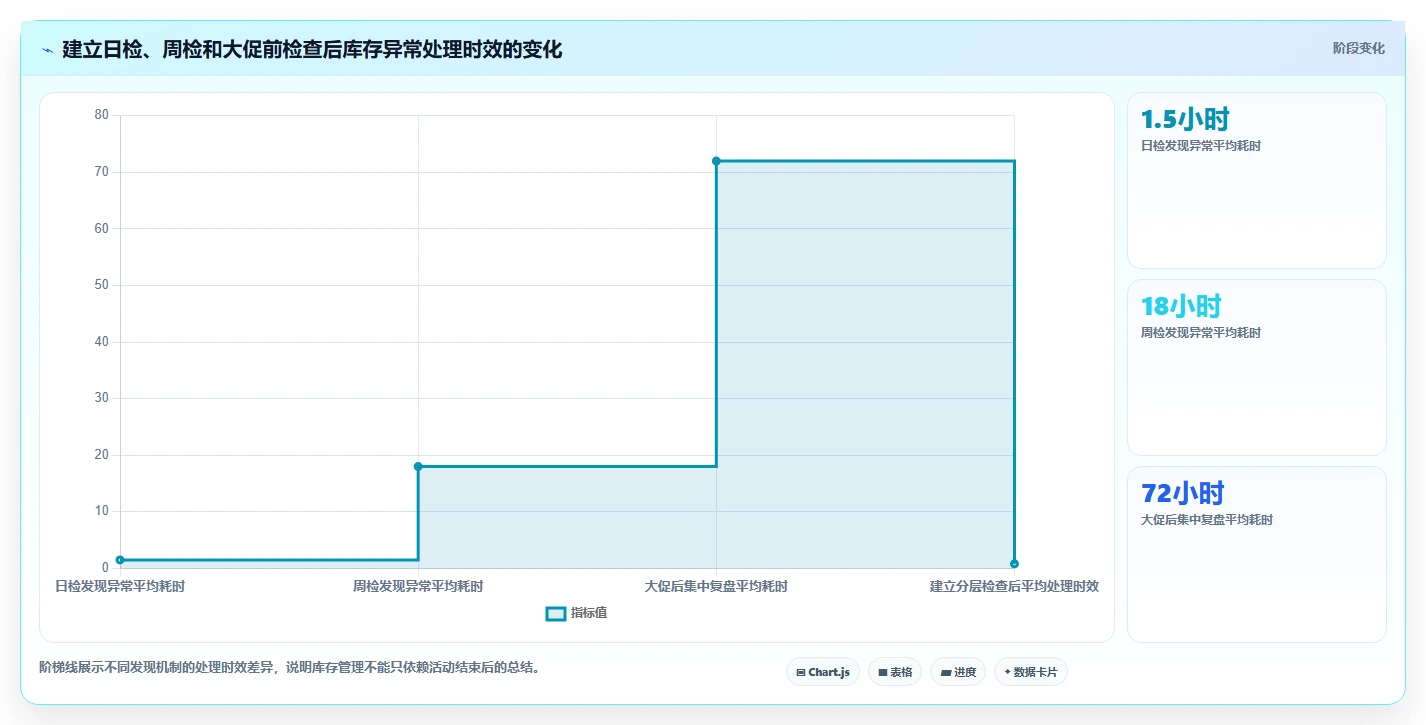The width and height of the screenshot is (1426, 725).
Task: Open the 1.5小时 data card
Action: coord(1257,181)
